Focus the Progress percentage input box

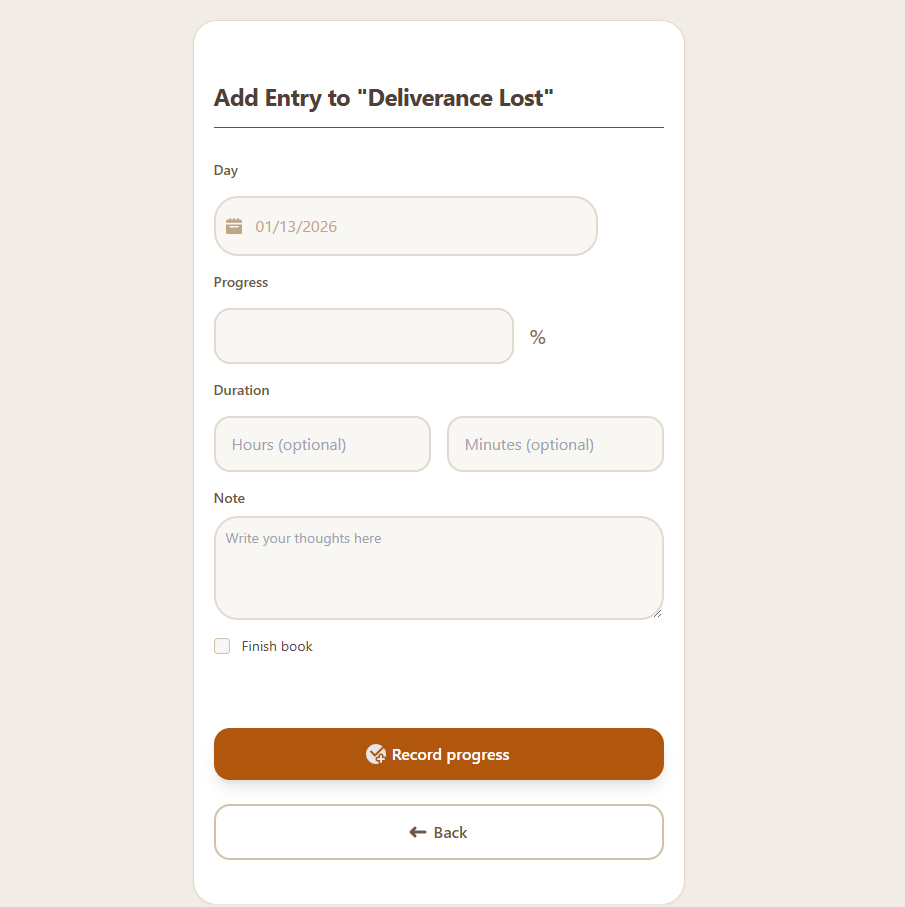[x=364, y=336]
